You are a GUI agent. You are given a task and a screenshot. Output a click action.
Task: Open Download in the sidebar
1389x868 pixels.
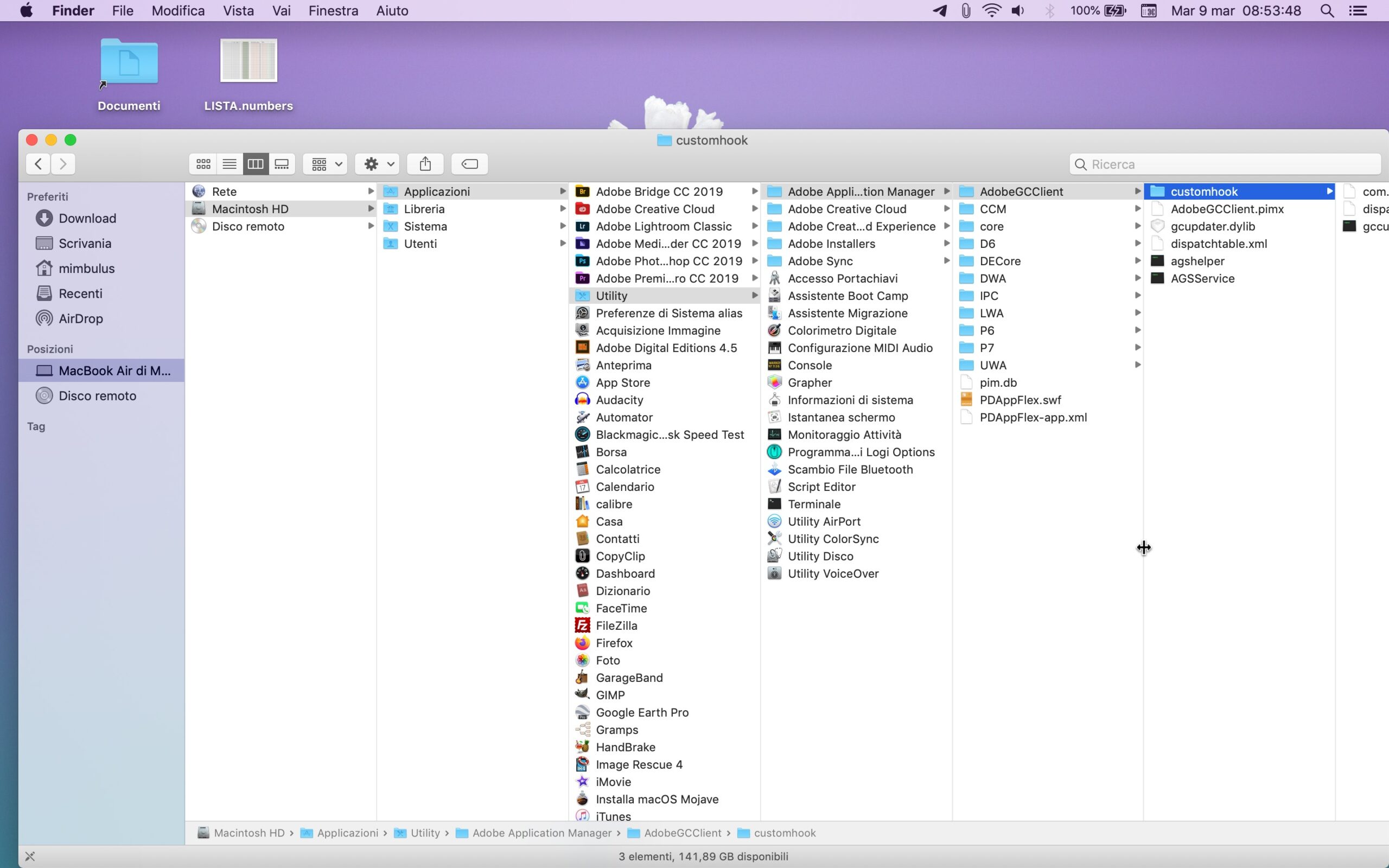[x=87, y=218]
